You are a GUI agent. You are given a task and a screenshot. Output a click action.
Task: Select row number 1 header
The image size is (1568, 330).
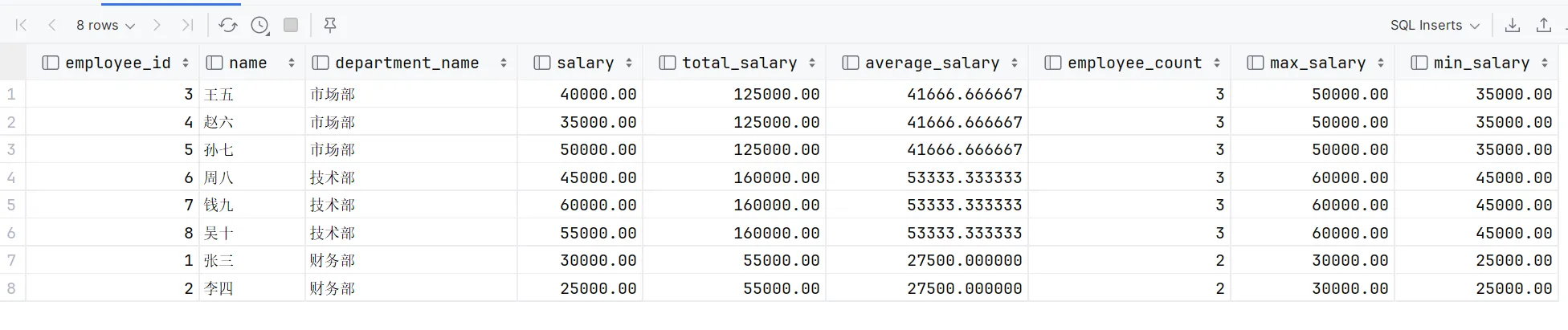tap(12, 94)
